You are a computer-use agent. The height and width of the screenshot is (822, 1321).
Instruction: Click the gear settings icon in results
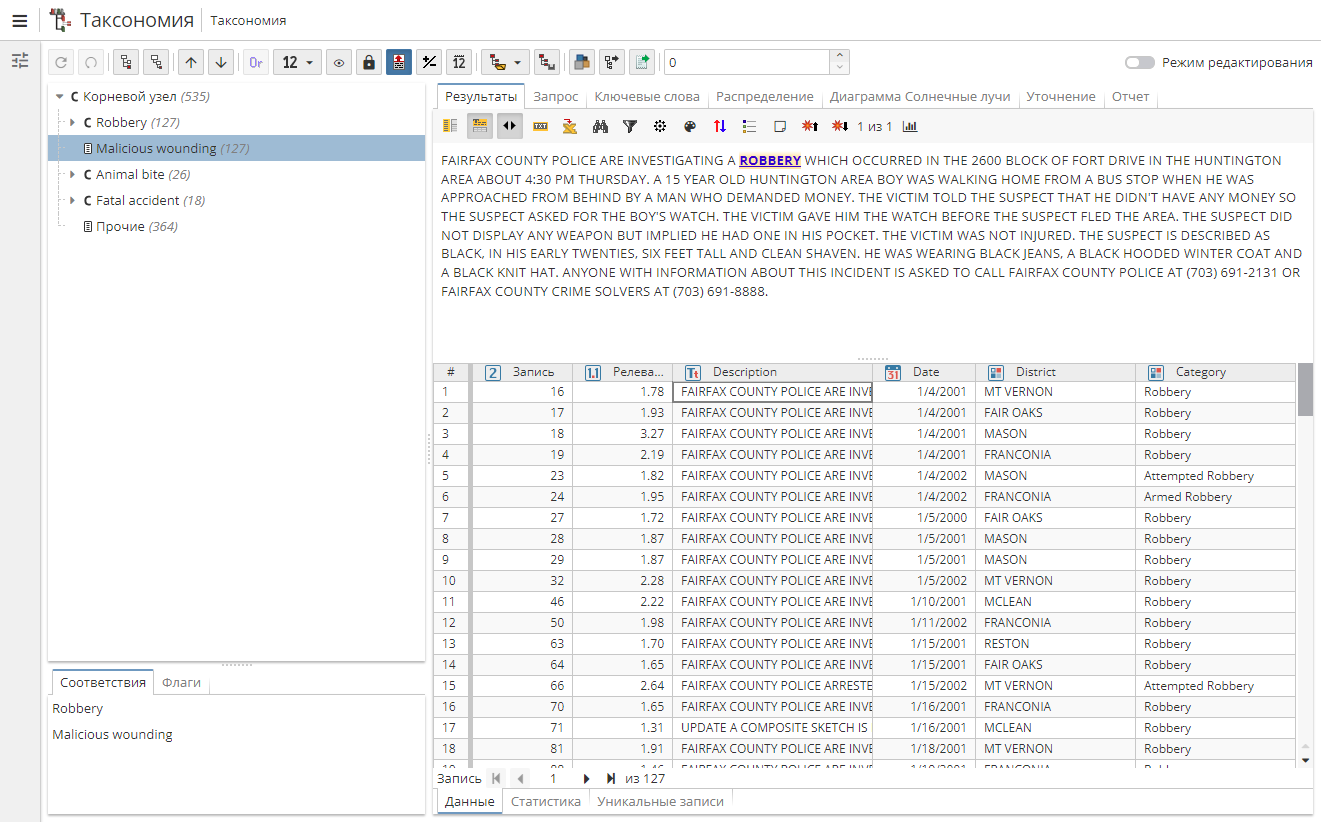[660, 126]
